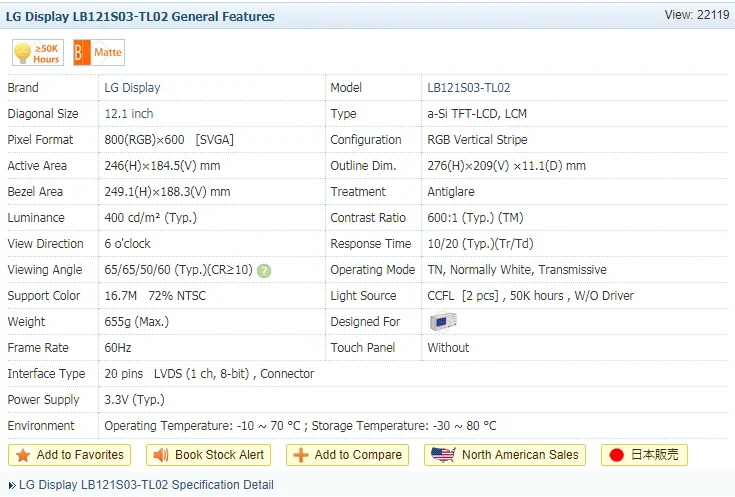The width and height of the screenshot is (735, 497).
Task: Click outline dimension 276(H)×209(V)×11.1(D) mm
Action: (506, 166)
